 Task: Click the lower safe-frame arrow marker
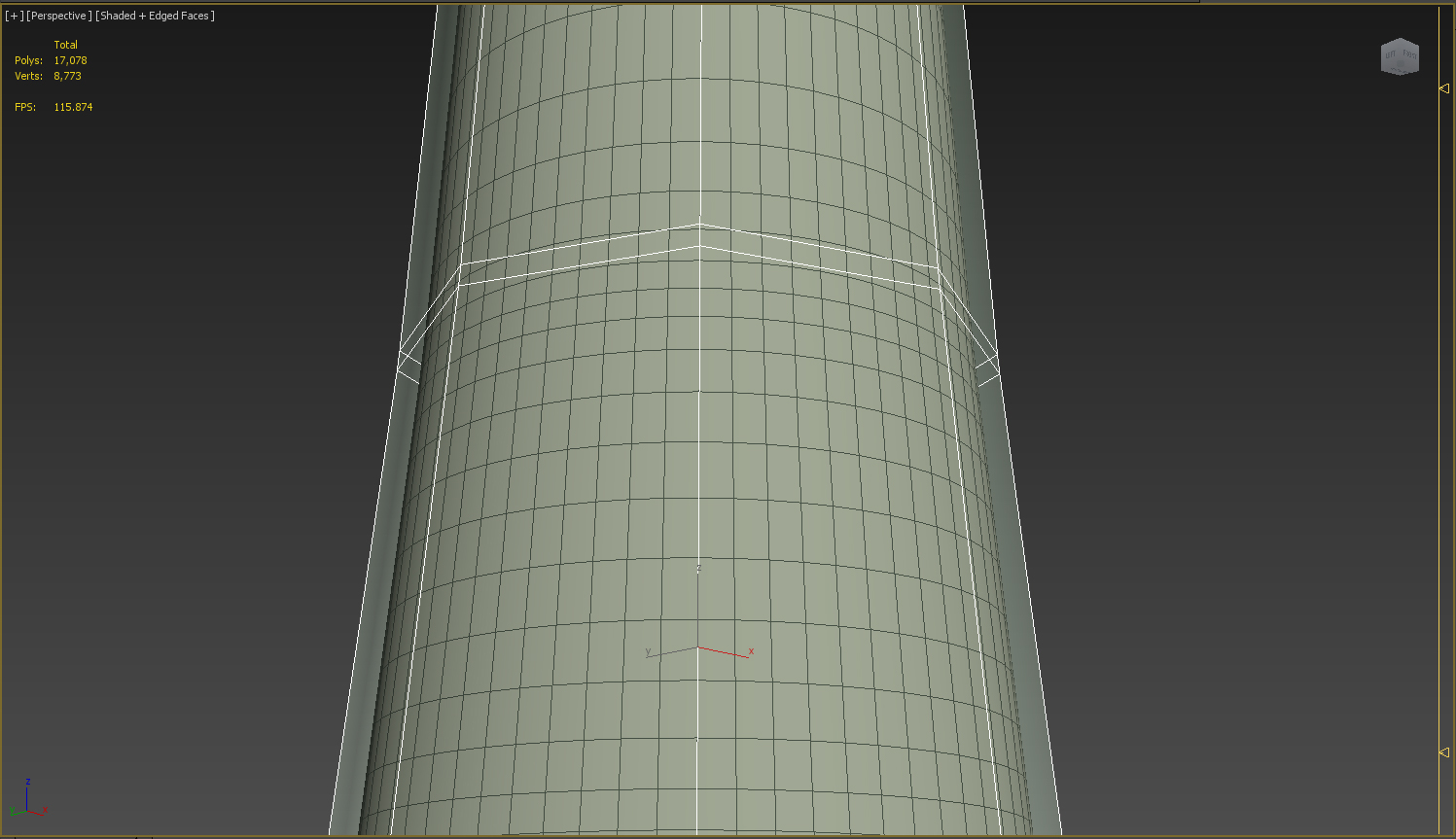(x=1444, y=752)
